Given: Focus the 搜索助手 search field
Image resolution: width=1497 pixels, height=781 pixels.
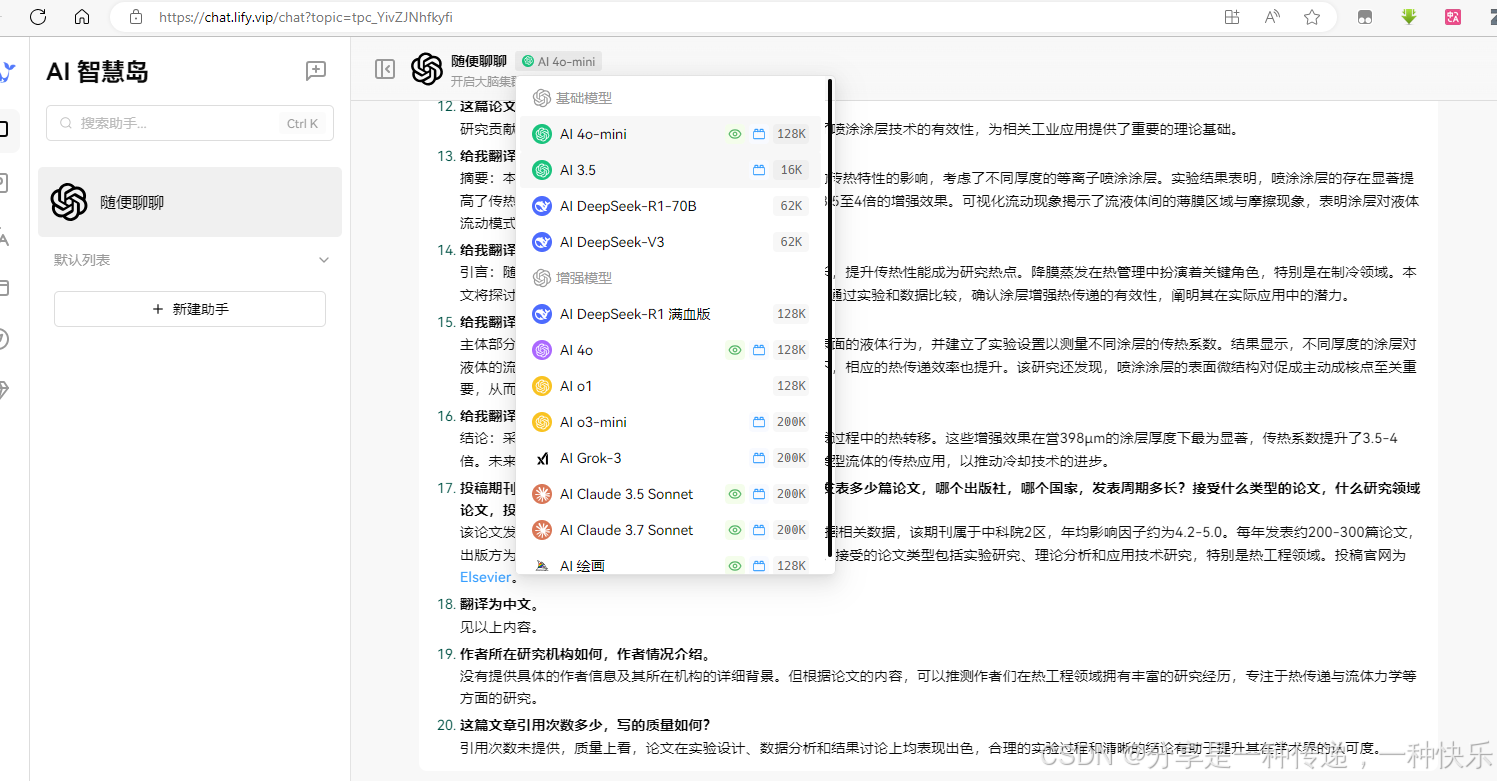Looking at the screenshot, I should pos(190,123).
